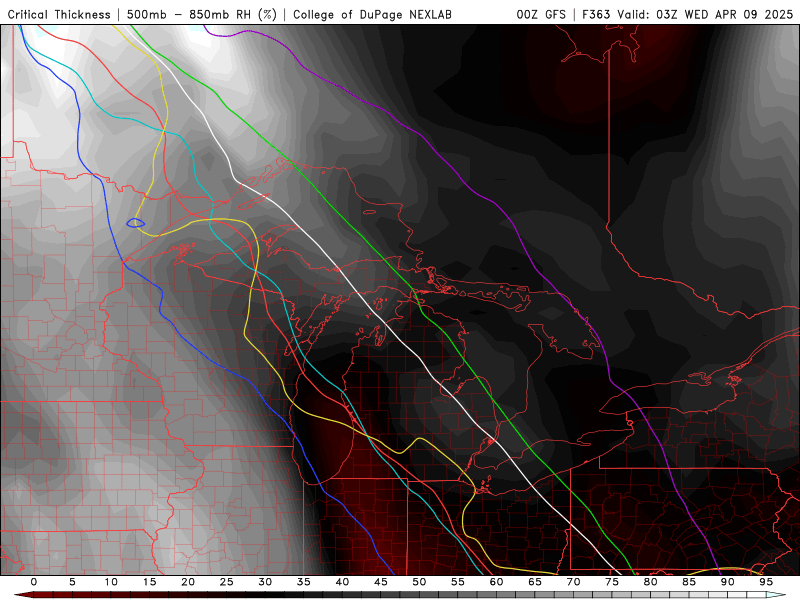The width and height of the screenshot is (800, 600).
Task: Select the '500mb – 850mb RH (%)' label
Action: [x=202, y=15]
